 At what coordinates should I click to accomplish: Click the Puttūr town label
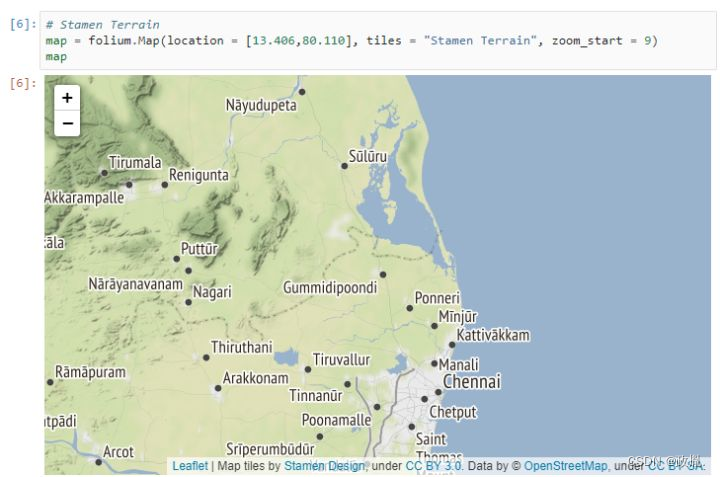coord(199,249)
